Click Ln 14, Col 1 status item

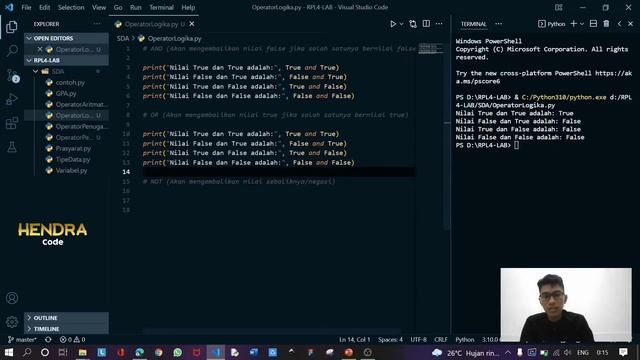click(355, 340)
